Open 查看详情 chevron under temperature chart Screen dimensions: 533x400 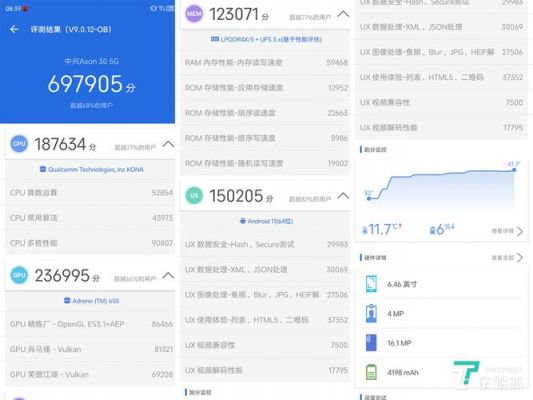tap(520, 231)
